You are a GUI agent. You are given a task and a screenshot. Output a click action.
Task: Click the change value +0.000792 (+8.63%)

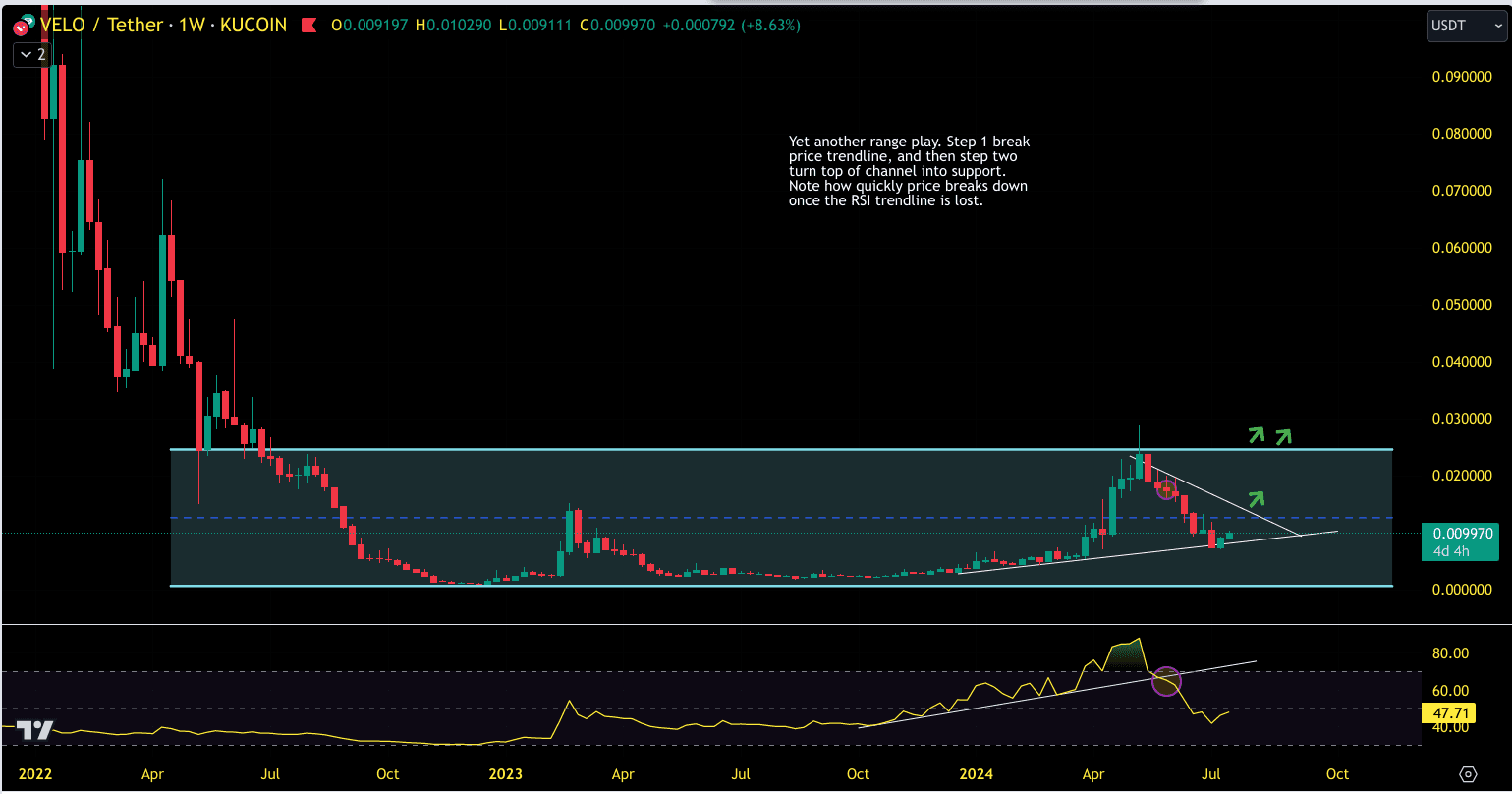point(732,26)
